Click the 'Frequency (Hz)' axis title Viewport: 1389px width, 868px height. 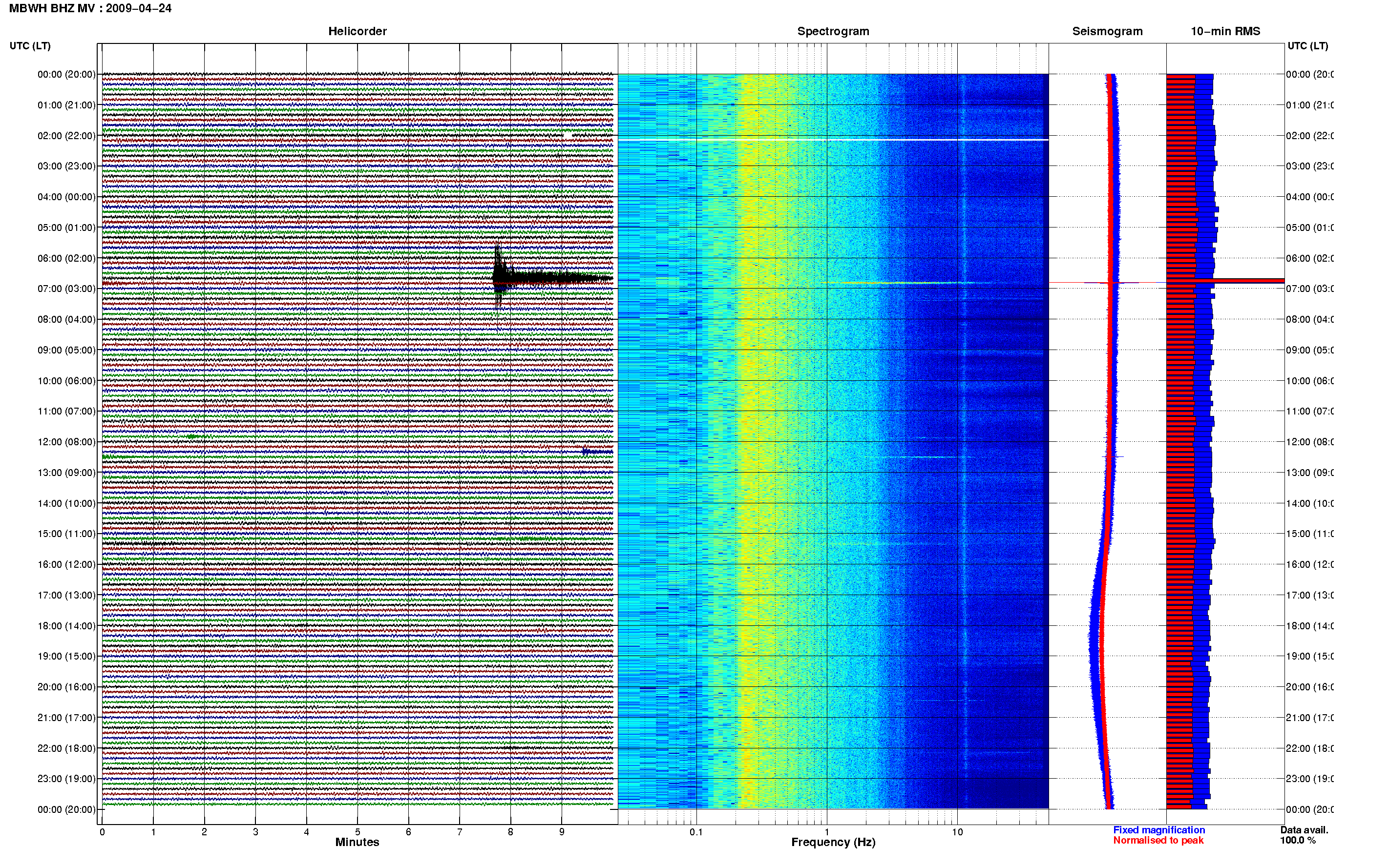click(x=833, y=842)
